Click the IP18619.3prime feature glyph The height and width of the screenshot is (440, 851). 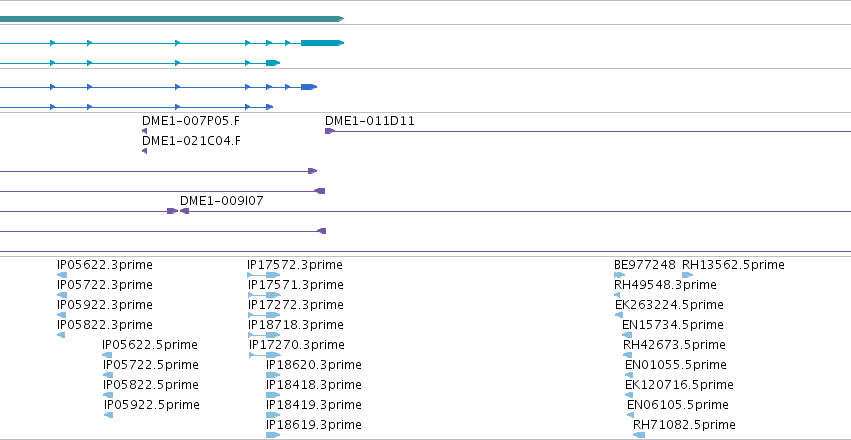273,435
